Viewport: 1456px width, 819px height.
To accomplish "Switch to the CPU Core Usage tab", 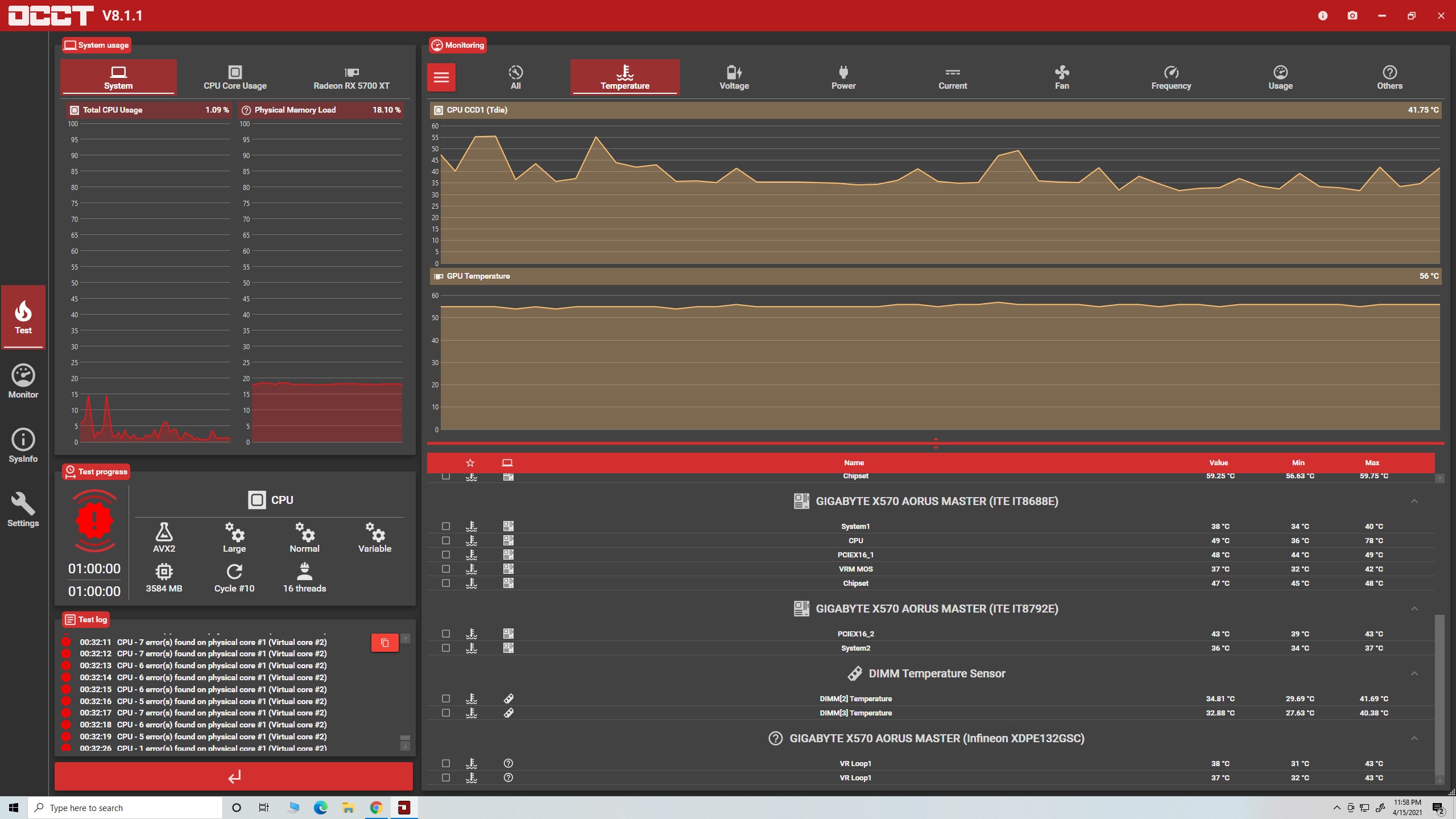I will click(x=235, y=77).
